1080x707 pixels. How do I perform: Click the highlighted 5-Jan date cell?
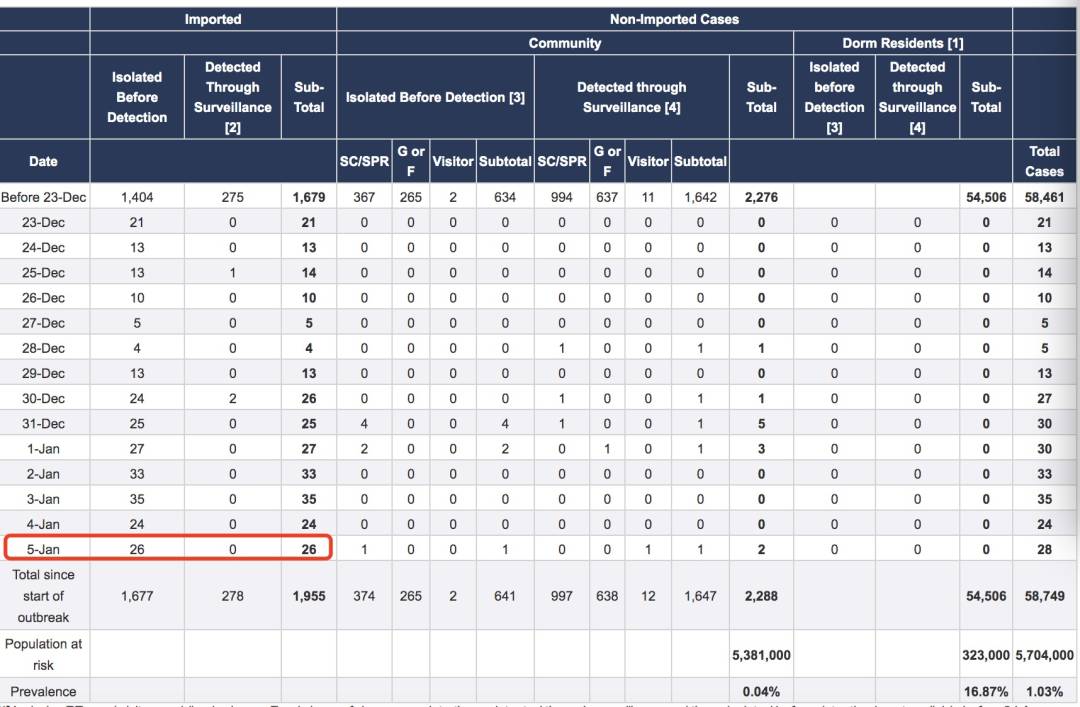coord(43,549)
